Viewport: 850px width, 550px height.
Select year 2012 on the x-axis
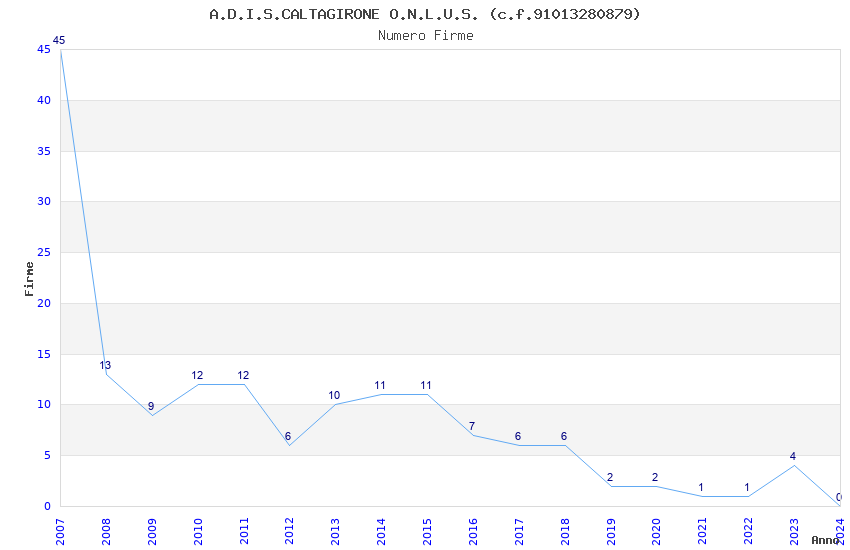coord(289,531)
